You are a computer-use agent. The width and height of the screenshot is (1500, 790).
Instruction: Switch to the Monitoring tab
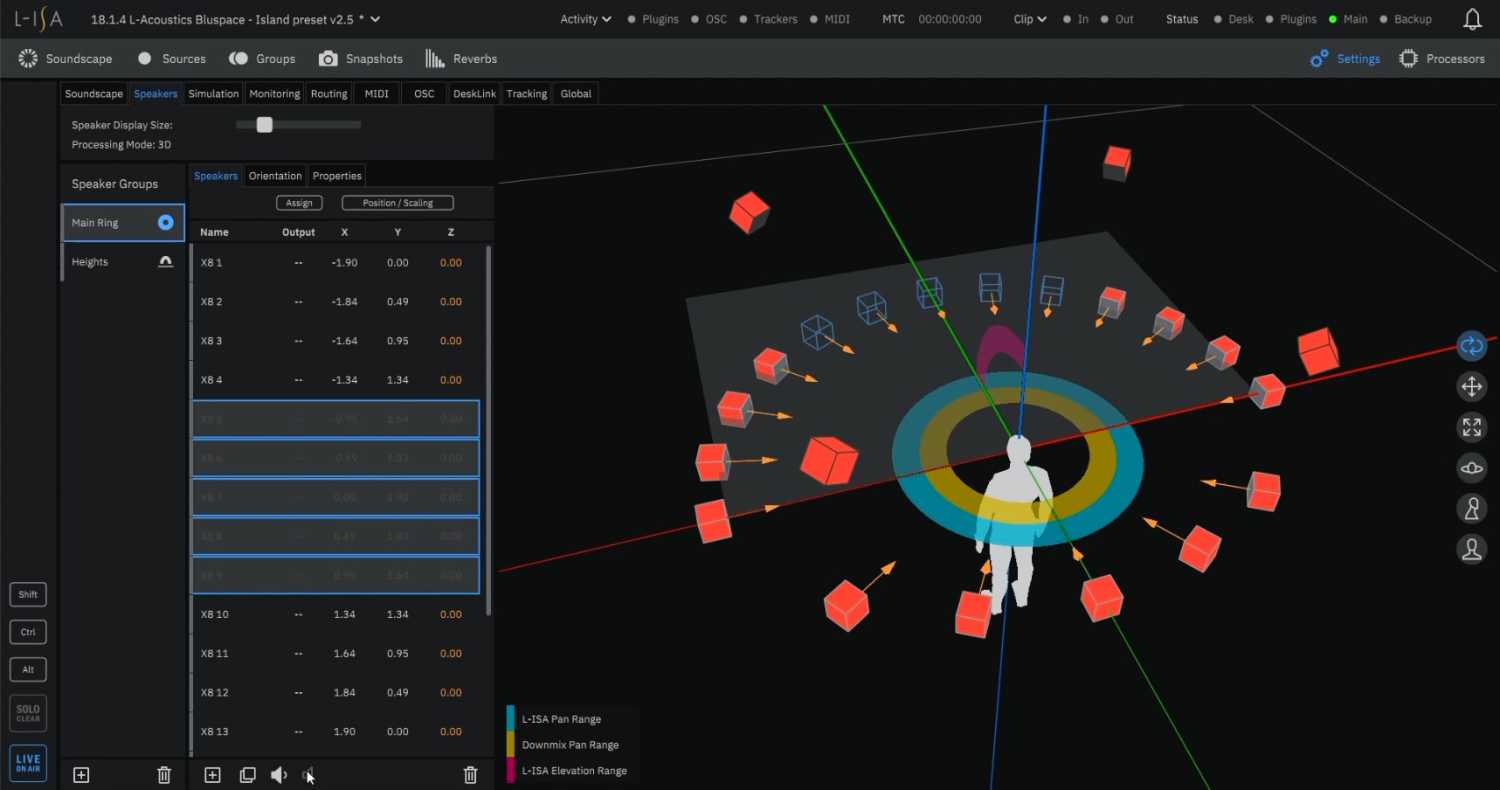tap(274, 93)
